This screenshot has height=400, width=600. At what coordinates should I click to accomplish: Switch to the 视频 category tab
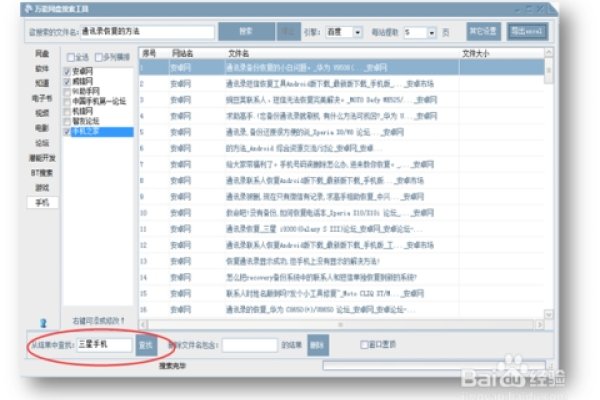[x=42, y=113]
